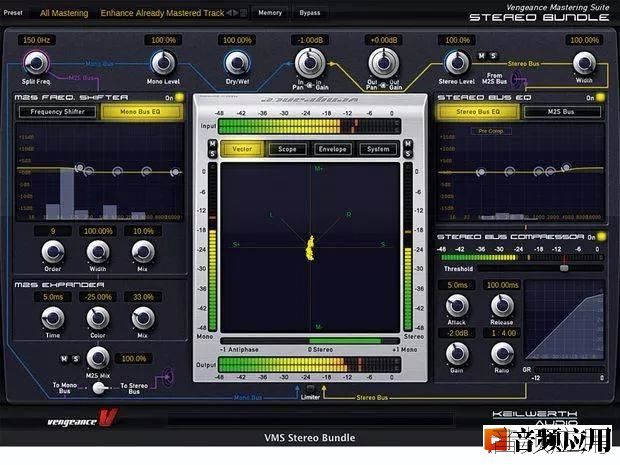
Task: Select the Stereo Bus EQ tab
Action: click(478, 112)
